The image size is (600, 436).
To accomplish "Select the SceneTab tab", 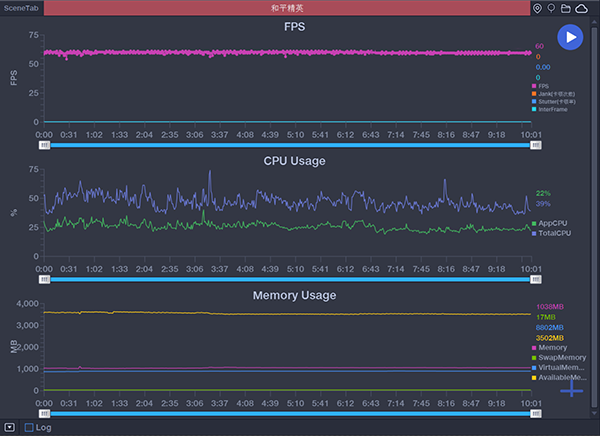I will tap(21, 8).
